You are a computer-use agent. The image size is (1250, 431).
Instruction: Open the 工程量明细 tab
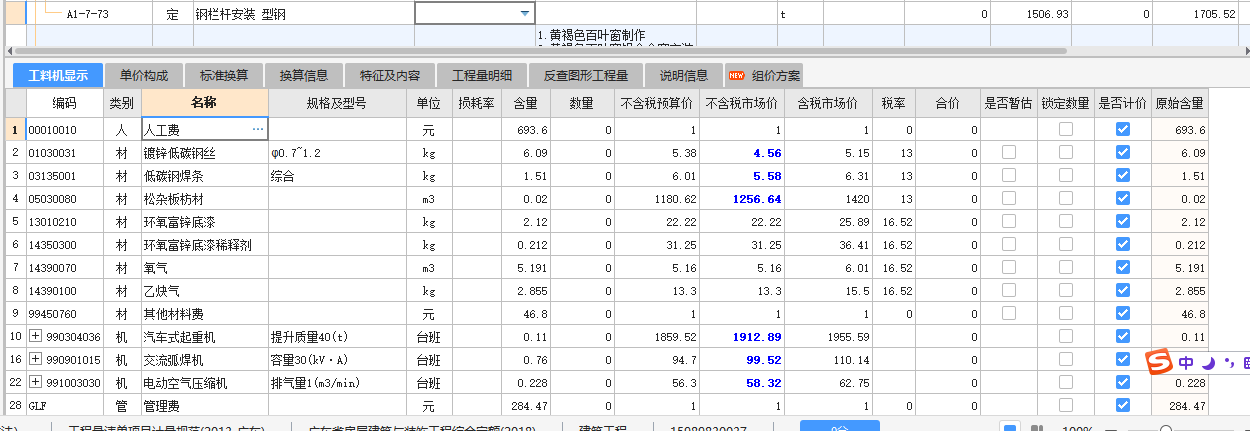pos(482,76)
